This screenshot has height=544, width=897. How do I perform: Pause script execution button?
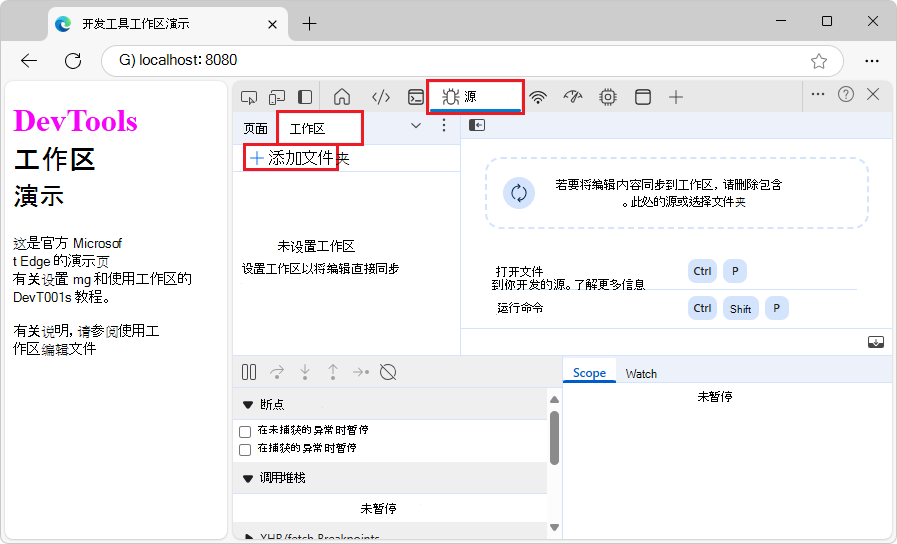point(249,372)
